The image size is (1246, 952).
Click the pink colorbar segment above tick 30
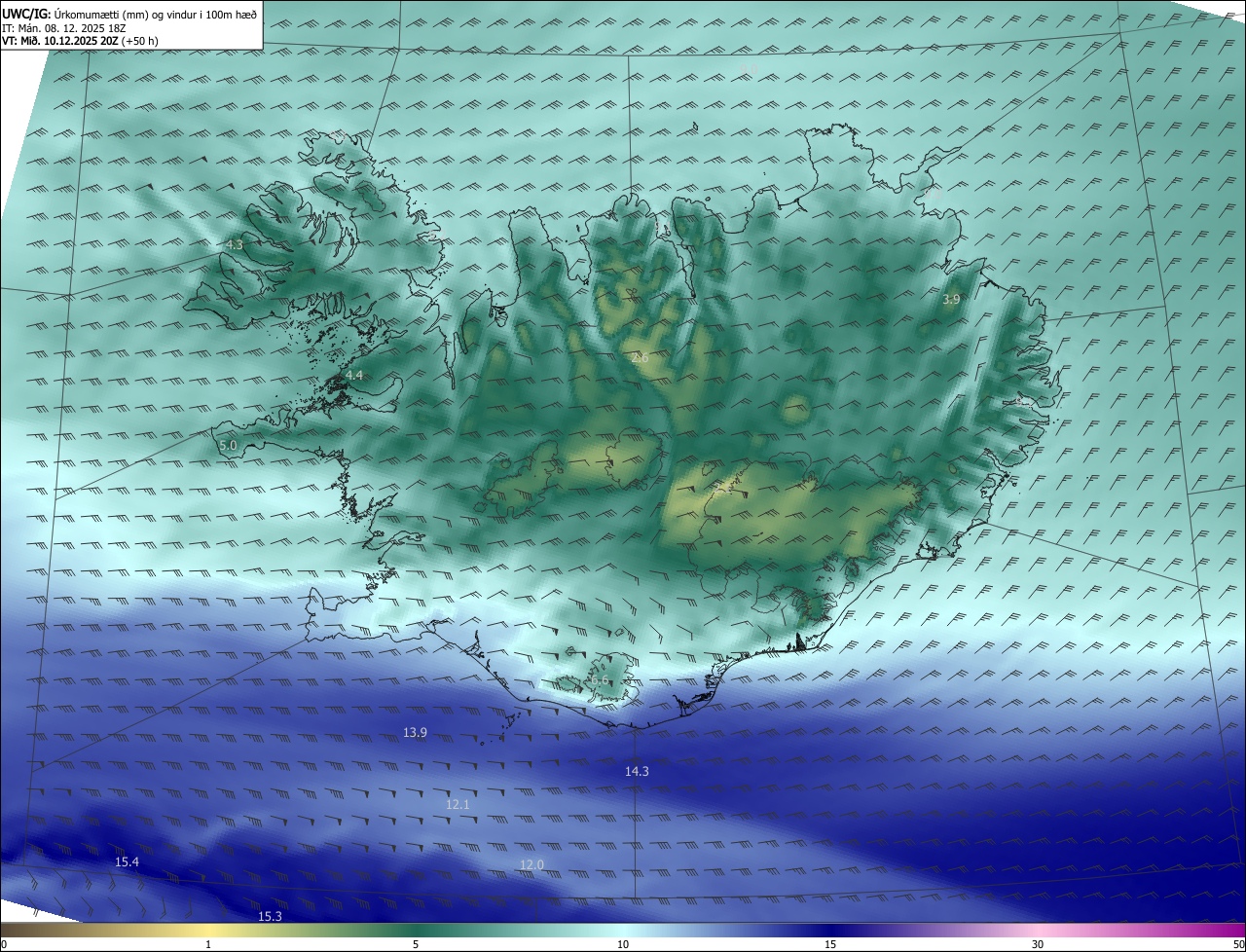tap(1038, 931)
